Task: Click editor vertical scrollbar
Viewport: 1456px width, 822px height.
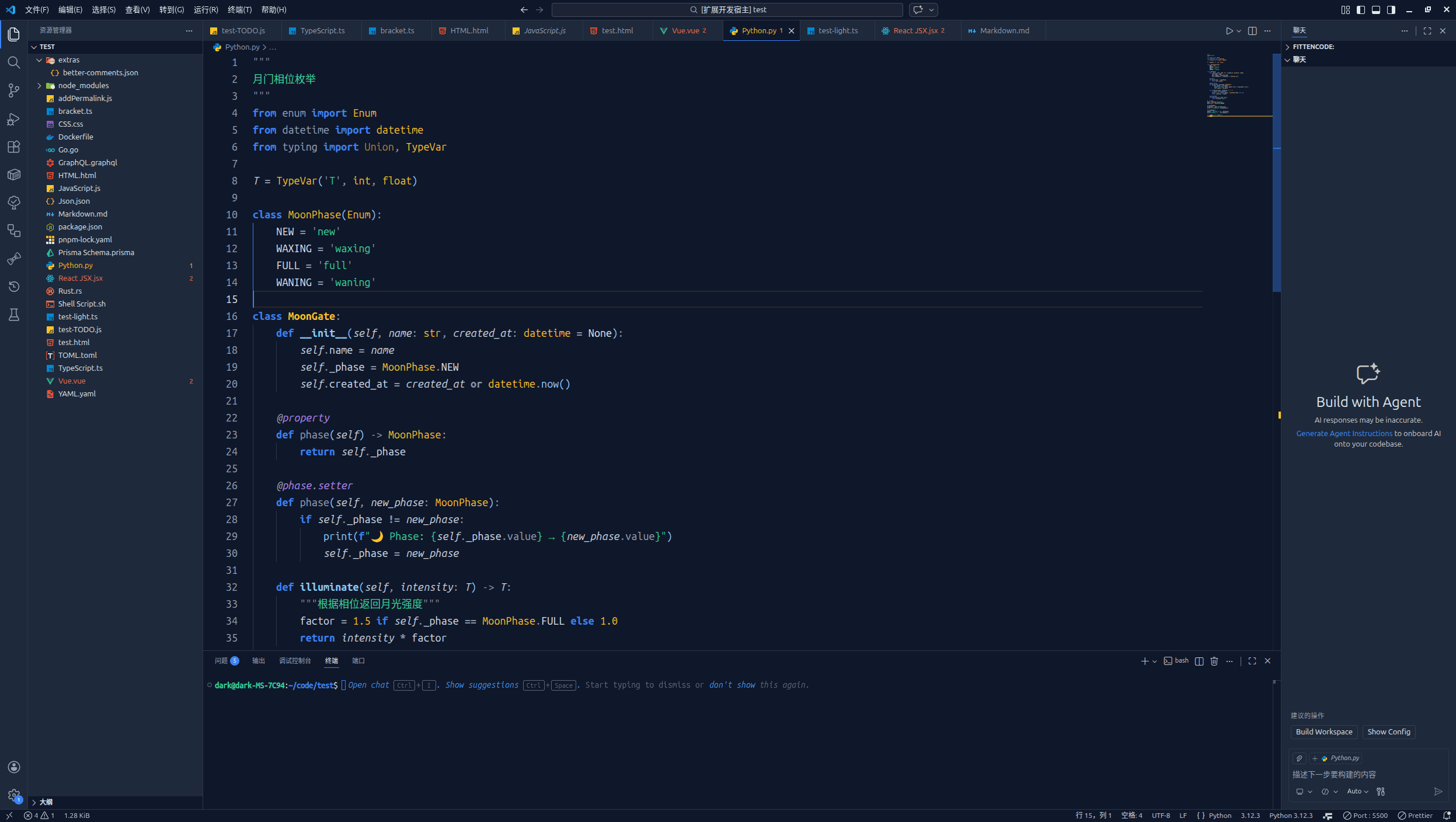Action: [x=1276, y=173]
